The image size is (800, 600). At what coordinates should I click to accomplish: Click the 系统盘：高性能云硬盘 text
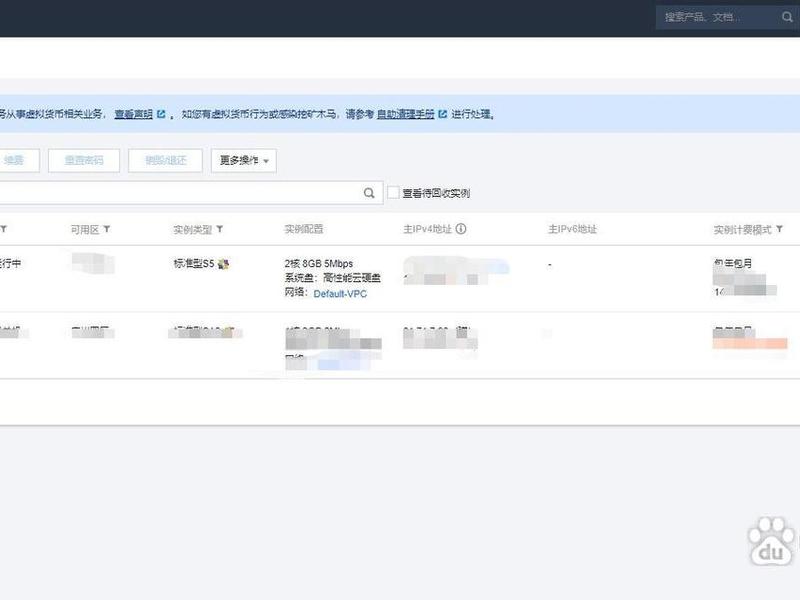click(333, 278)
